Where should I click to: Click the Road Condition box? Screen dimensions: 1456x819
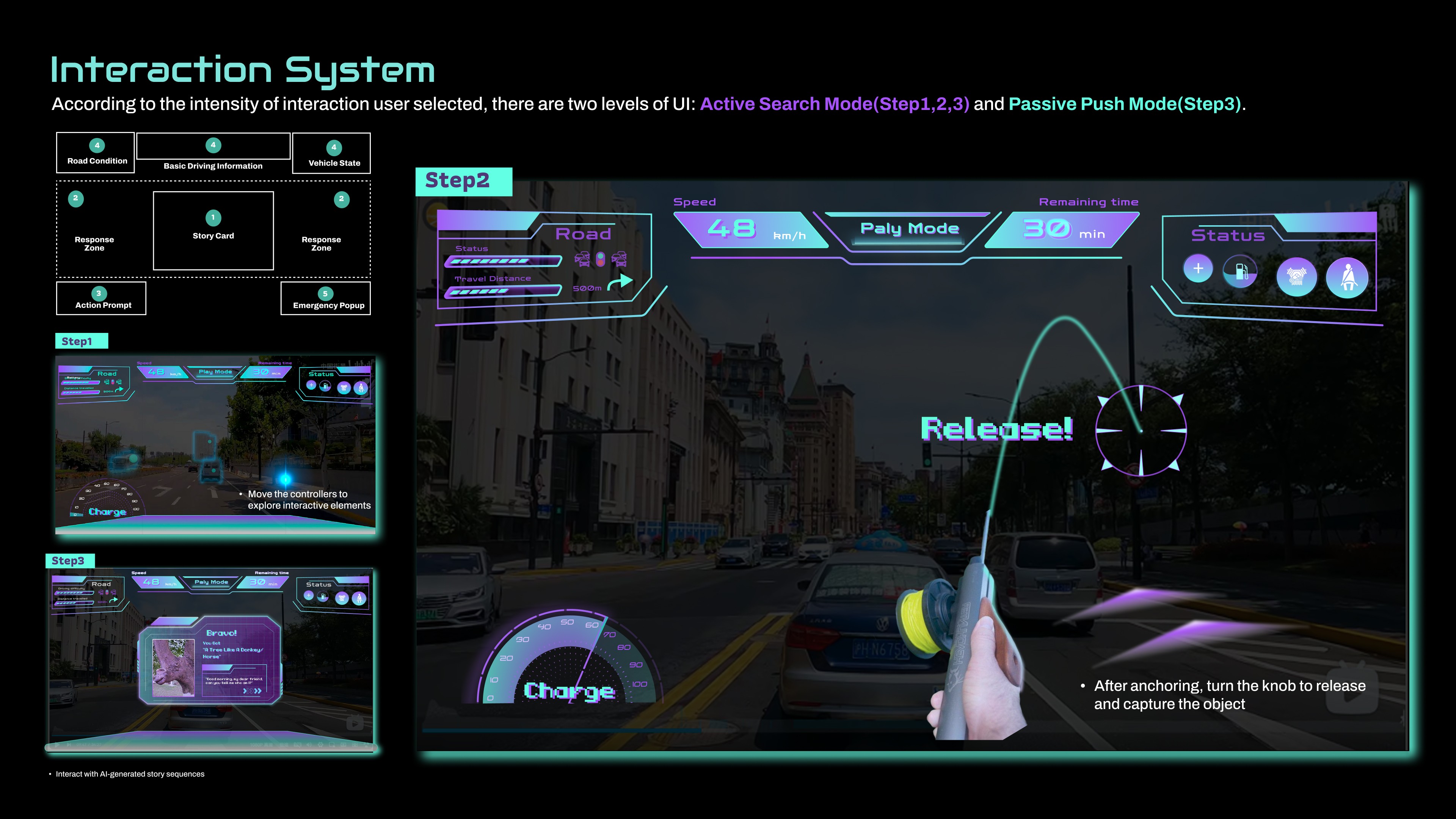tap(96, 152)
